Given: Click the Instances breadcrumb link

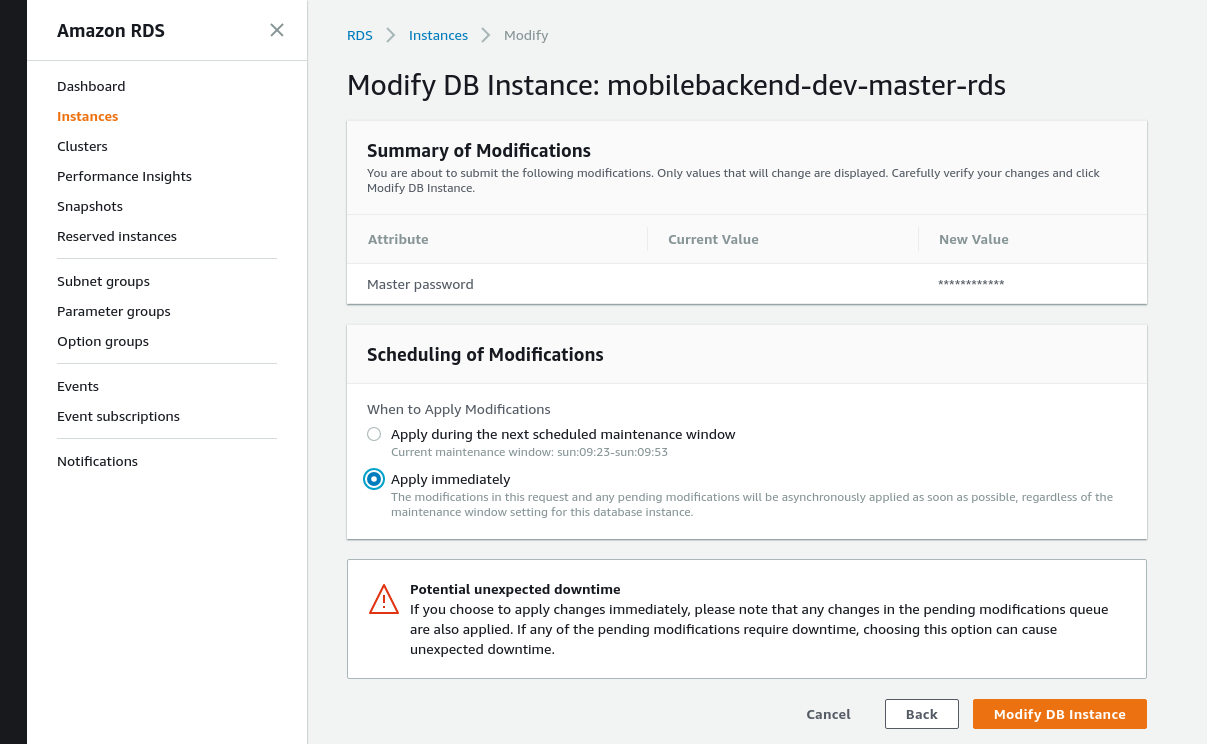Looking at the screenshot, I should pyautogui.click(x=438, y=35).
